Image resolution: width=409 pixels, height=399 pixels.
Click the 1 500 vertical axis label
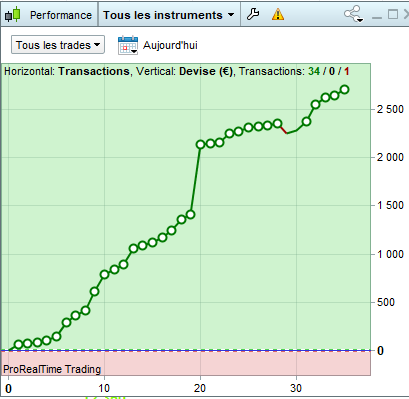pyautogui.click(x=390, y=205)
